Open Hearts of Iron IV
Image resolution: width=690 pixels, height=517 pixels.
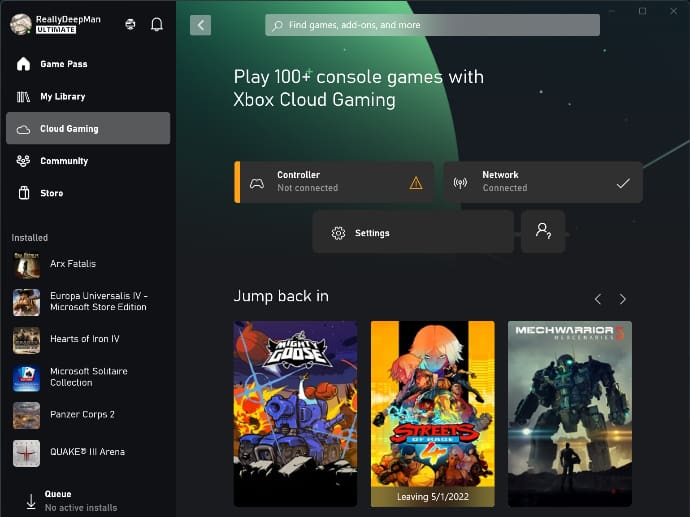[x=88, y=339]
